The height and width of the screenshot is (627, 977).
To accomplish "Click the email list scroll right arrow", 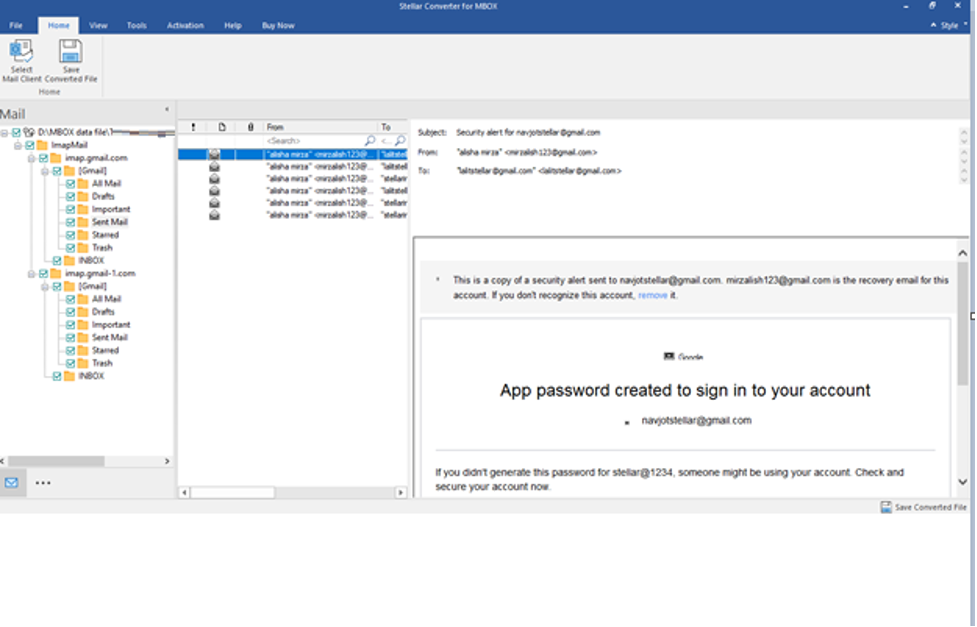I will pos(401,493).
